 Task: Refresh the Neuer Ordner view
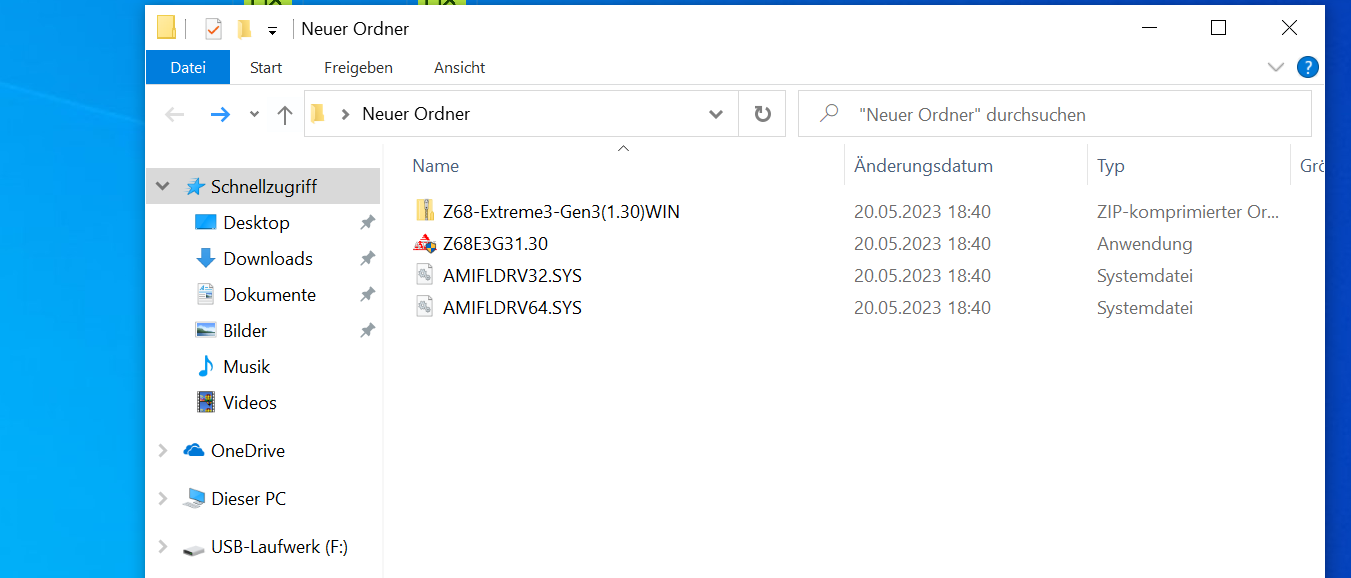(x=762, y=114)
